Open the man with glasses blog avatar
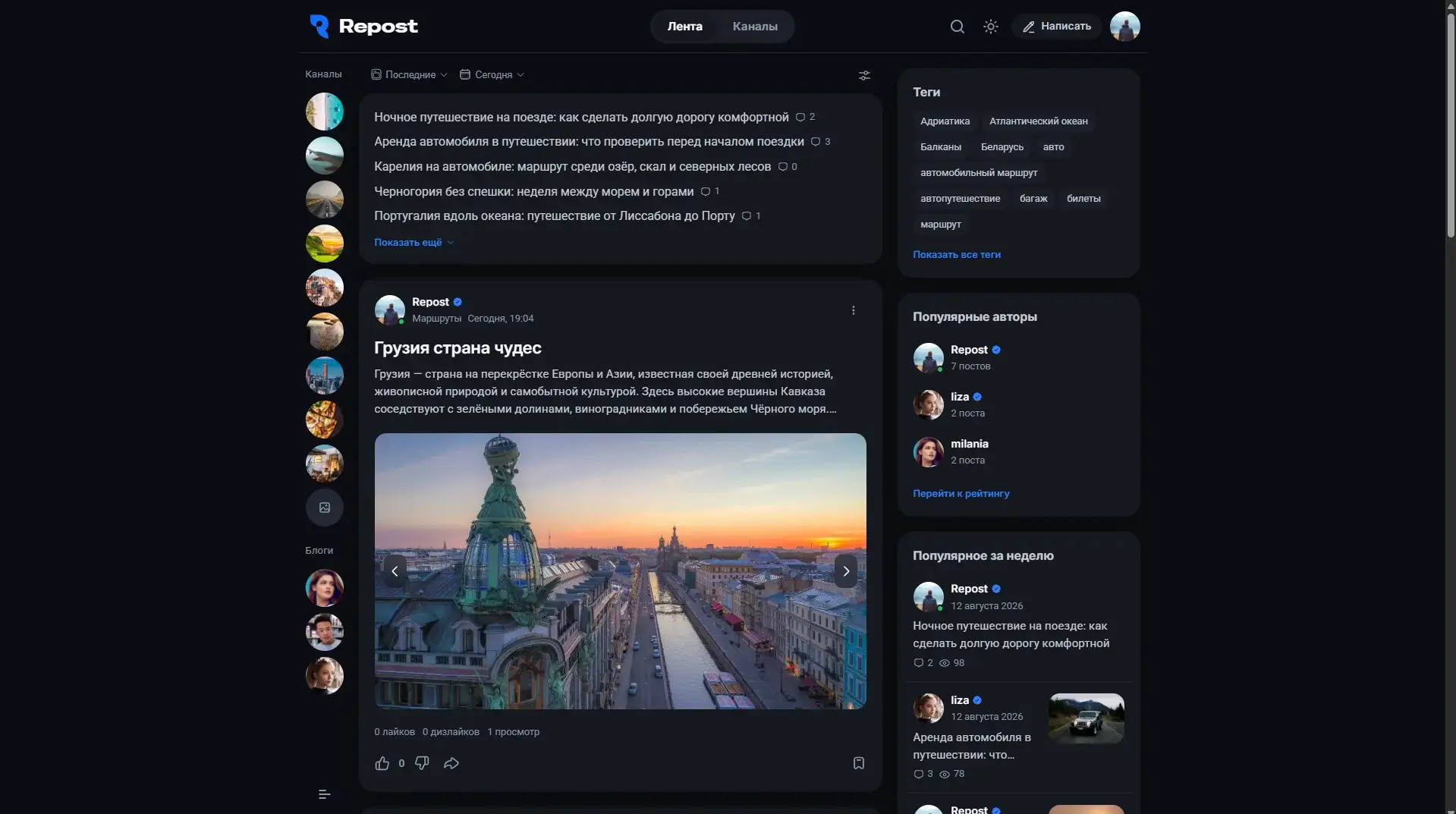This screenshot has width=1456, height=814. coord(324,632)
